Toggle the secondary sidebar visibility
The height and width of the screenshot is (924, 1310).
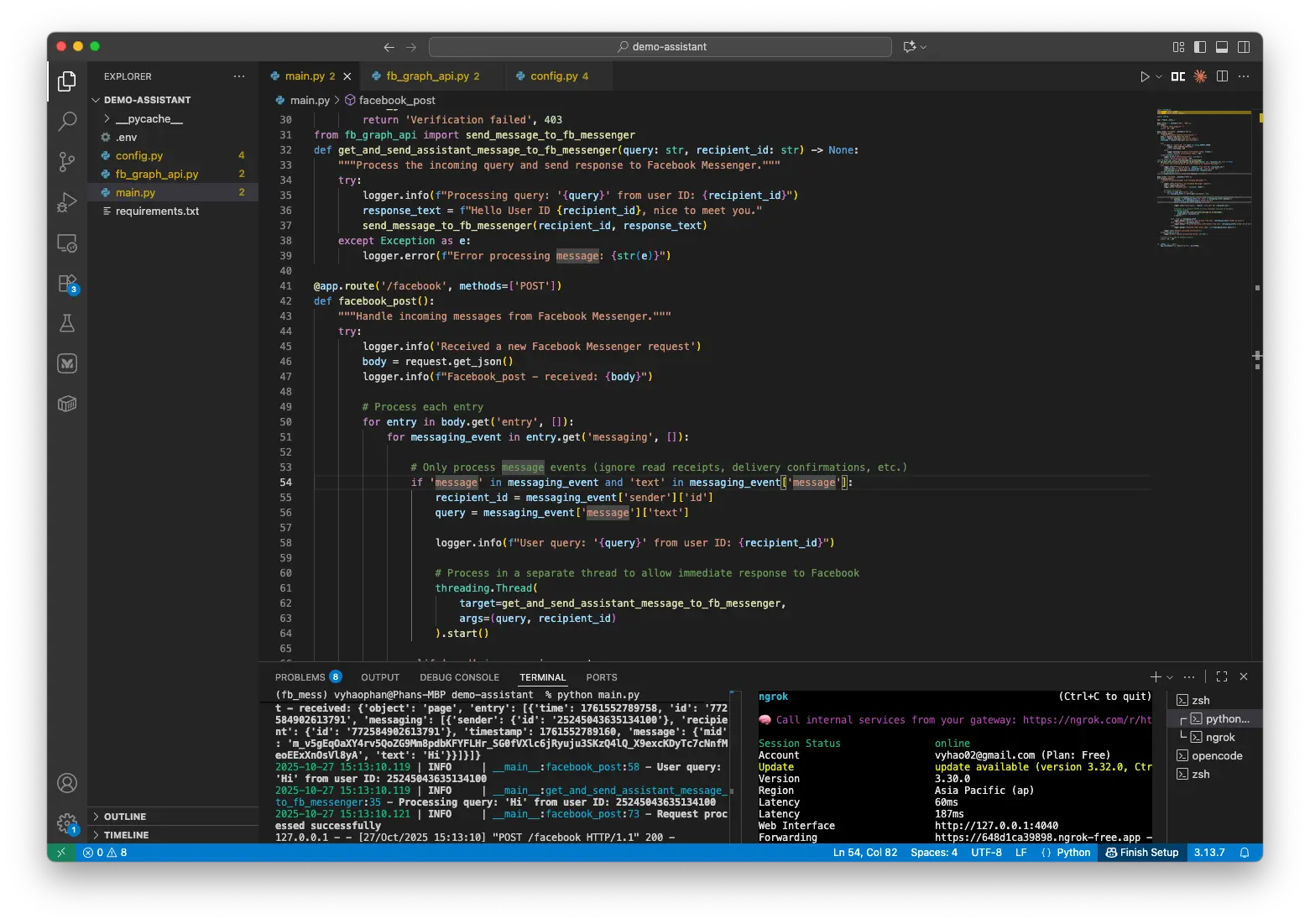[x=1244, y=47]
